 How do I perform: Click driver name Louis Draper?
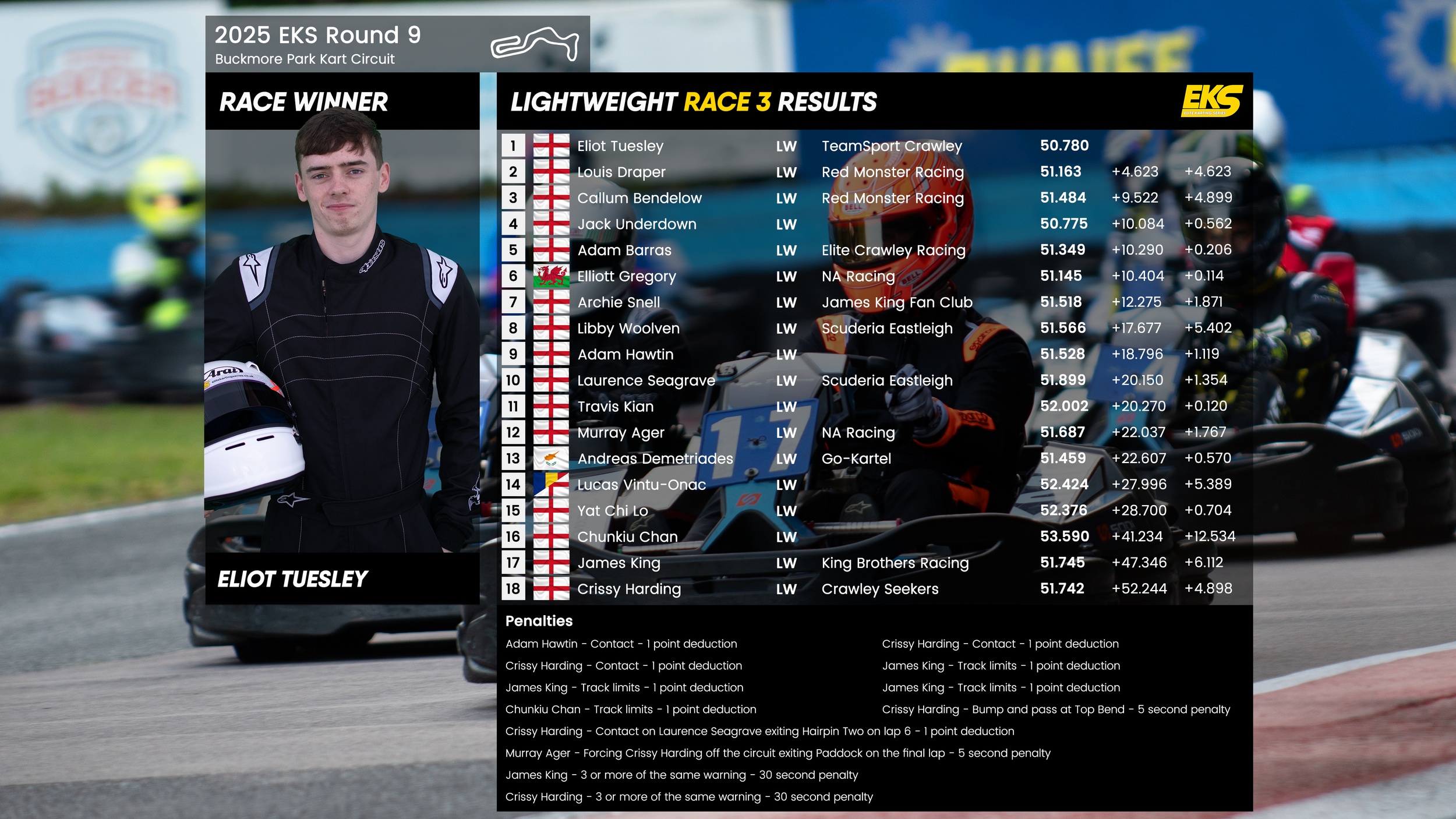[x=621, y=172]
